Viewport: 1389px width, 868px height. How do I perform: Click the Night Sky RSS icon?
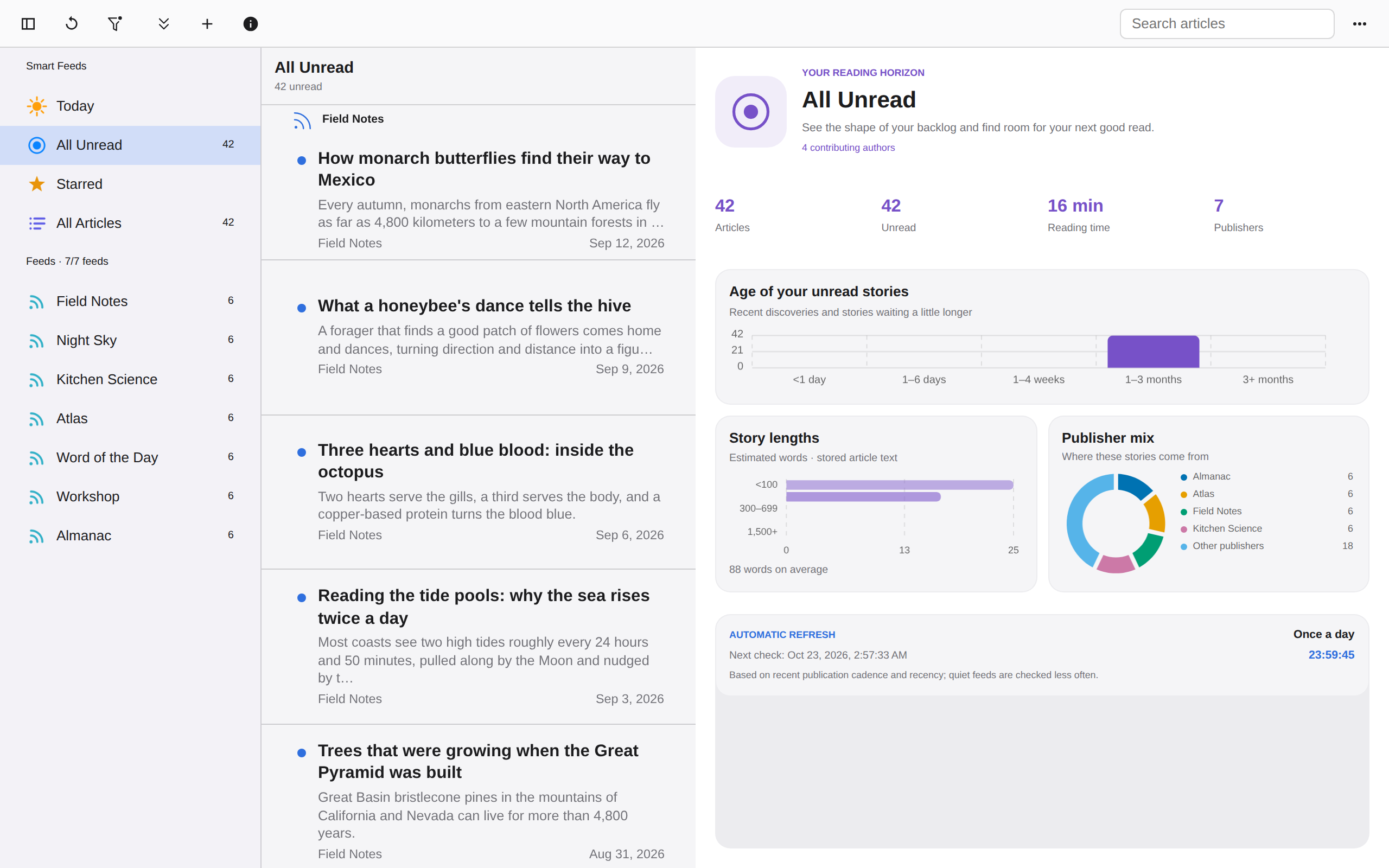coord(37,341)
